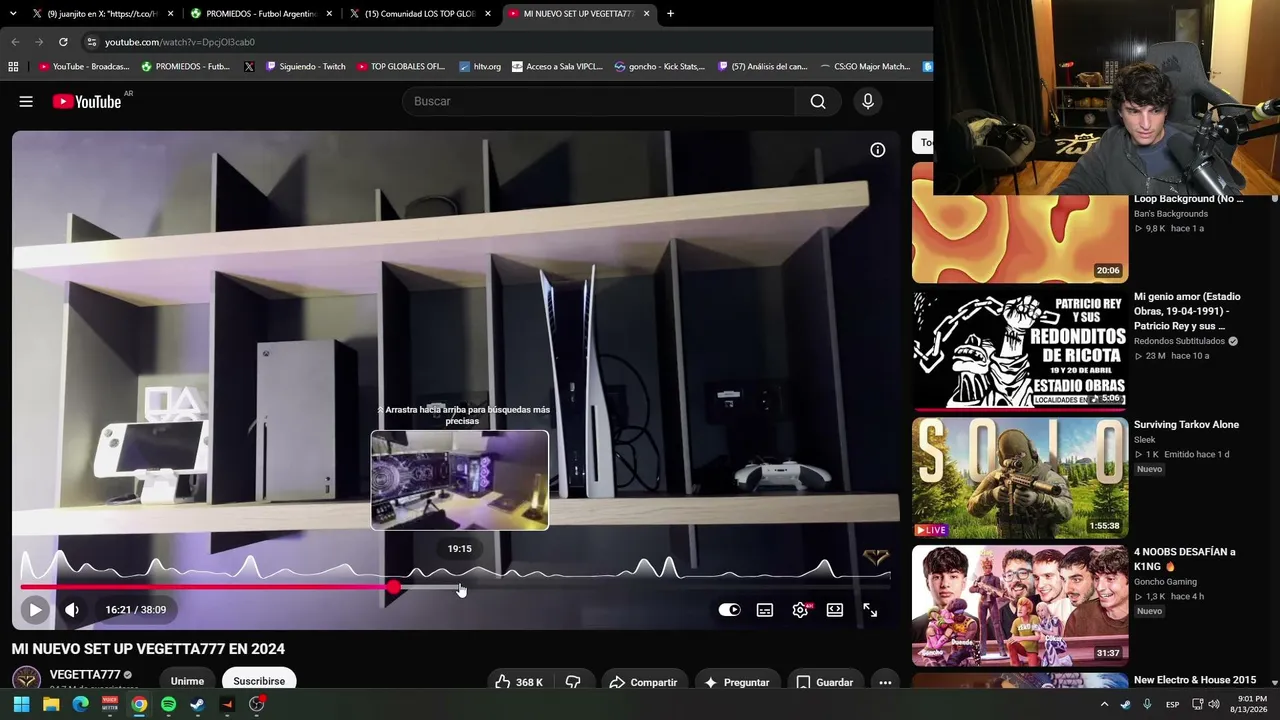The image size is (1280, 720).
Task: Open the Surviving Tarkov Alone live thumbnail
Action: coord(1020,477)
